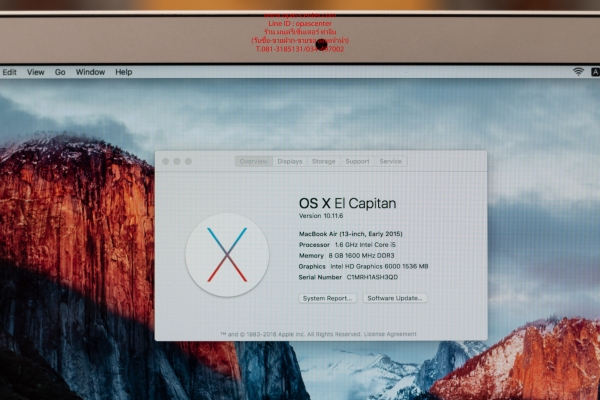Switch to the Storage tab

[323, 162]
